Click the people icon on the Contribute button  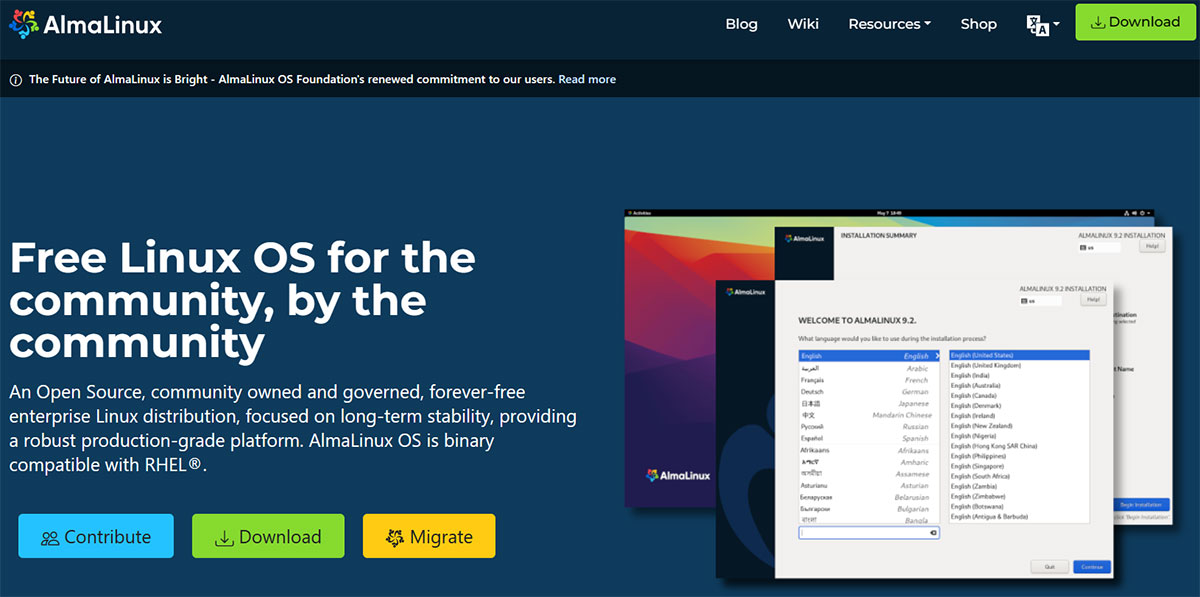coord(50,538)
